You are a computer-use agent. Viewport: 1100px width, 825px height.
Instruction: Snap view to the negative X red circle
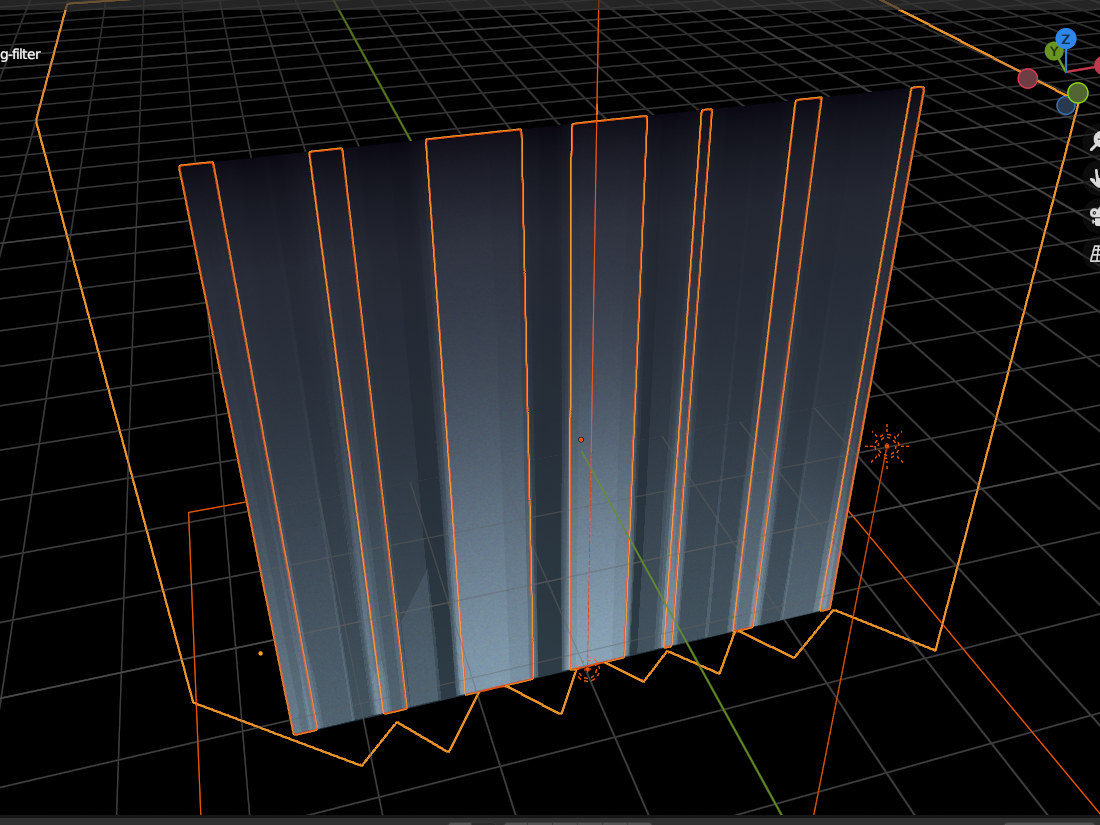(1028, 78)
